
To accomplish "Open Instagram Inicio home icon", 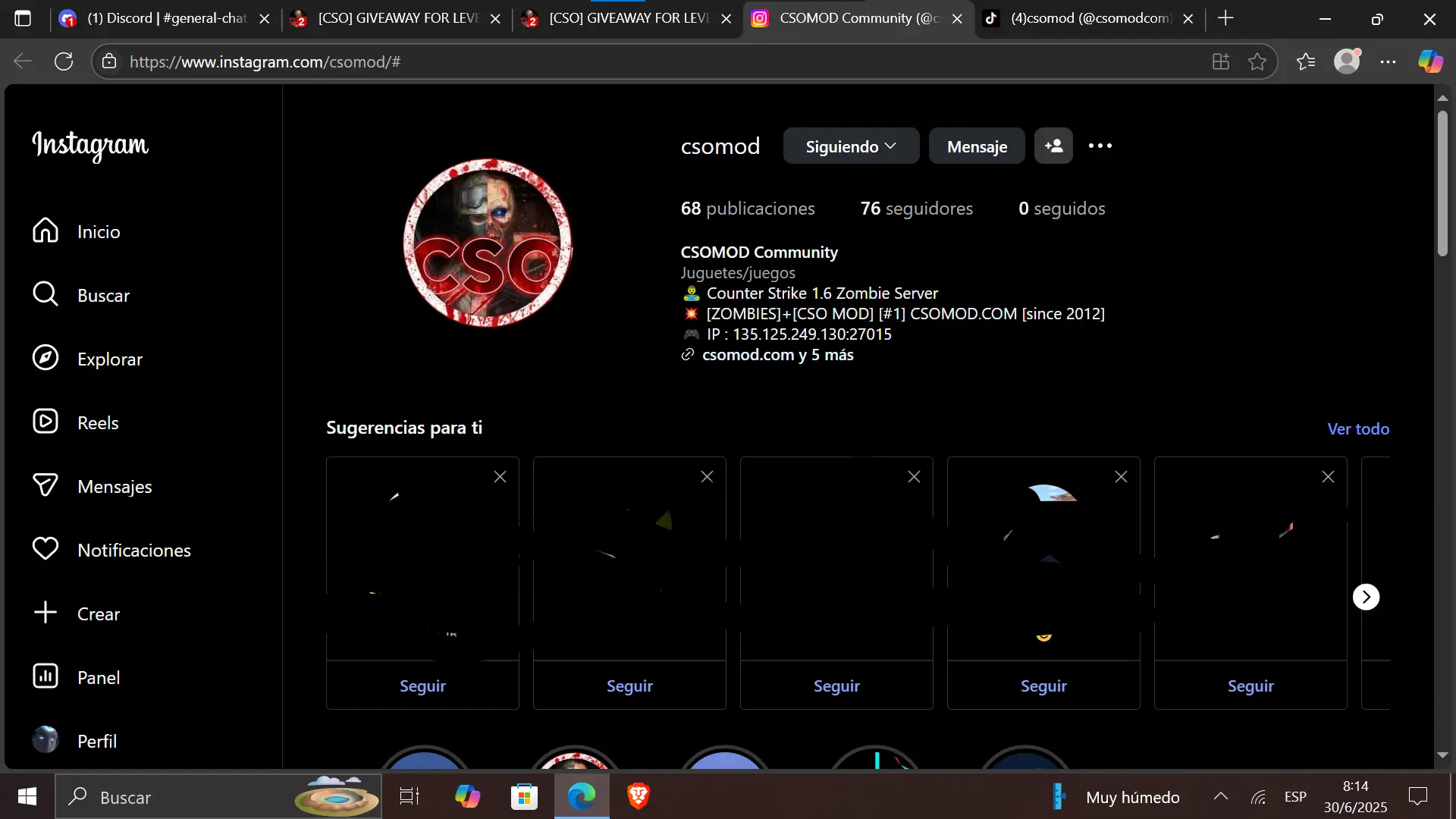I will pyautogui.click(x=45, y=231).
